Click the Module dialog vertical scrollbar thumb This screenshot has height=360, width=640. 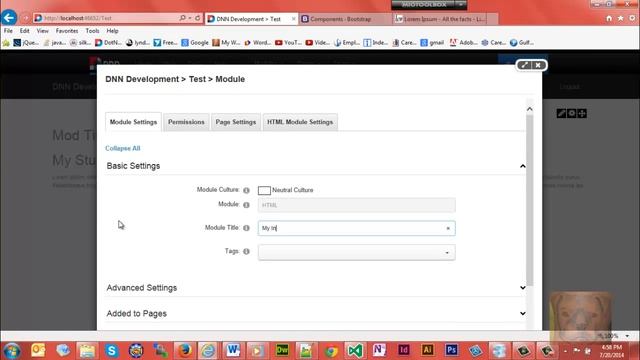(x=529, y=200)
